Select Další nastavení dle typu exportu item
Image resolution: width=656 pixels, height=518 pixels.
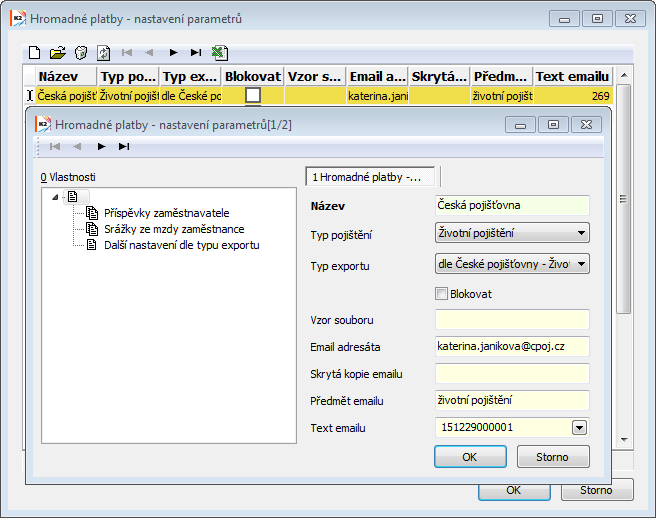[x=181, y=245]
